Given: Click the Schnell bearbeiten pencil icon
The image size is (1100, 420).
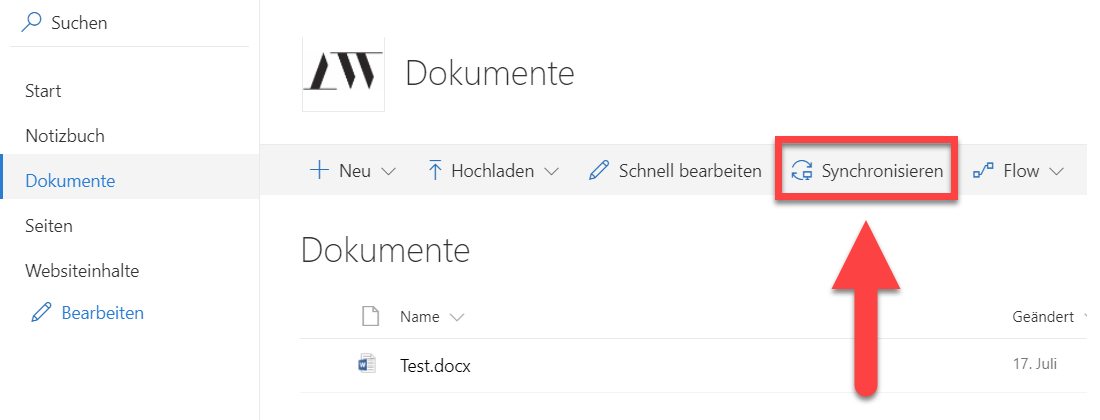Looking at the screenshot, I should (599, 171).
